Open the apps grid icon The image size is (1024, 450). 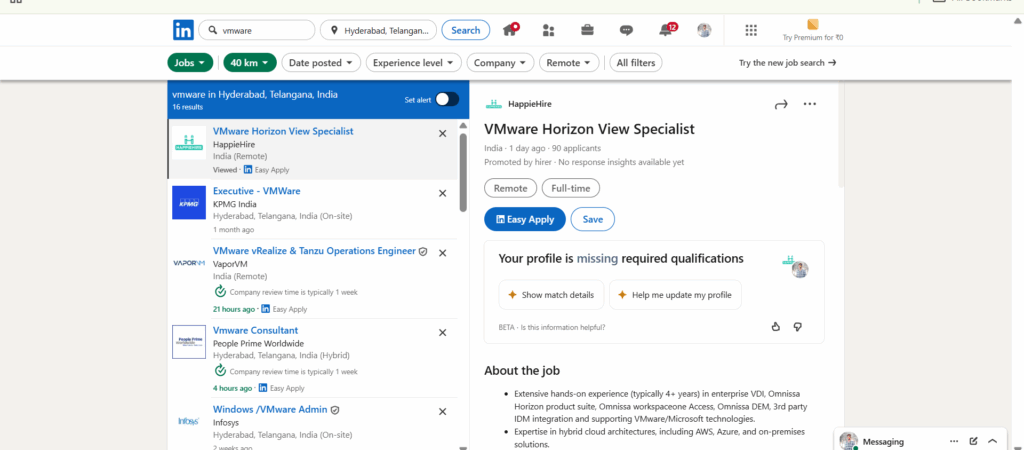[x=751, y=30]
